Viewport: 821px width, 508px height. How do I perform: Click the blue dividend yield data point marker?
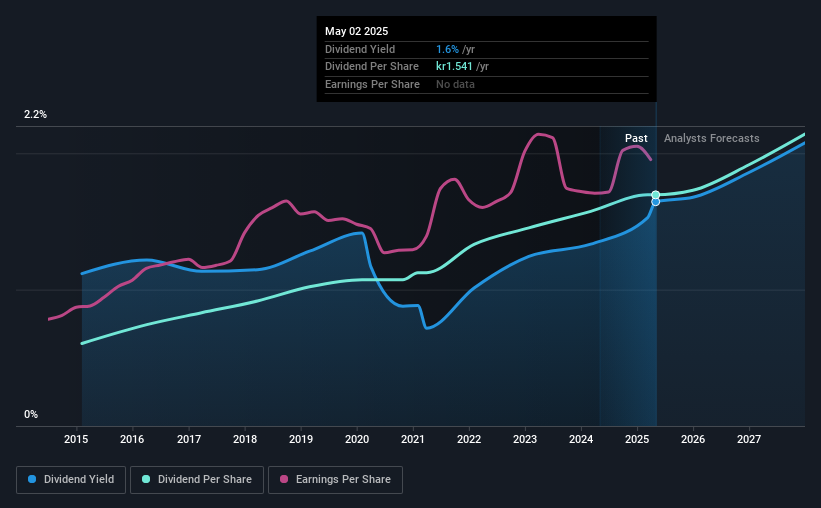click(656, 202)
